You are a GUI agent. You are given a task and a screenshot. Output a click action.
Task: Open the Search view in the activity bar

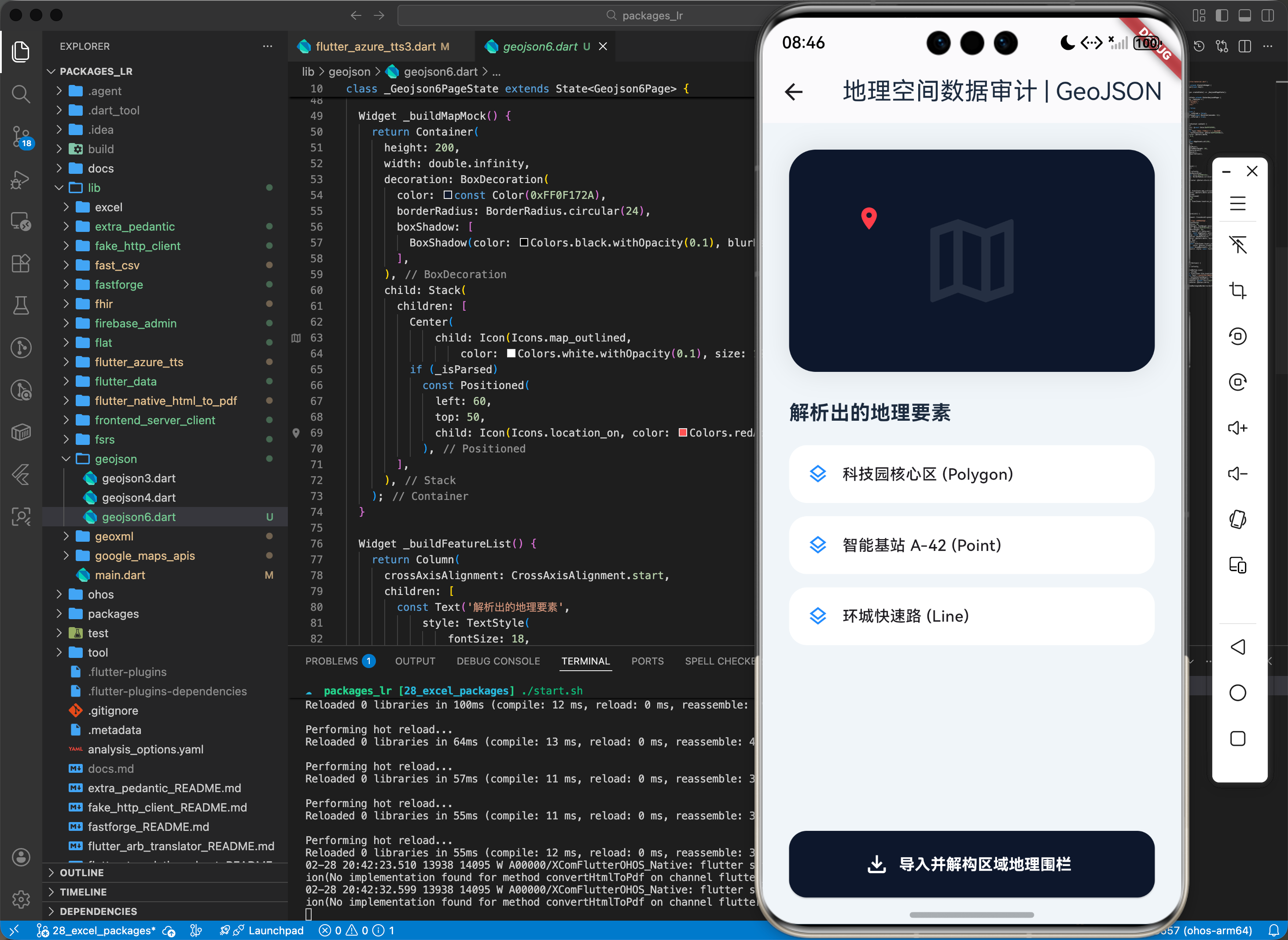[21, 94]
